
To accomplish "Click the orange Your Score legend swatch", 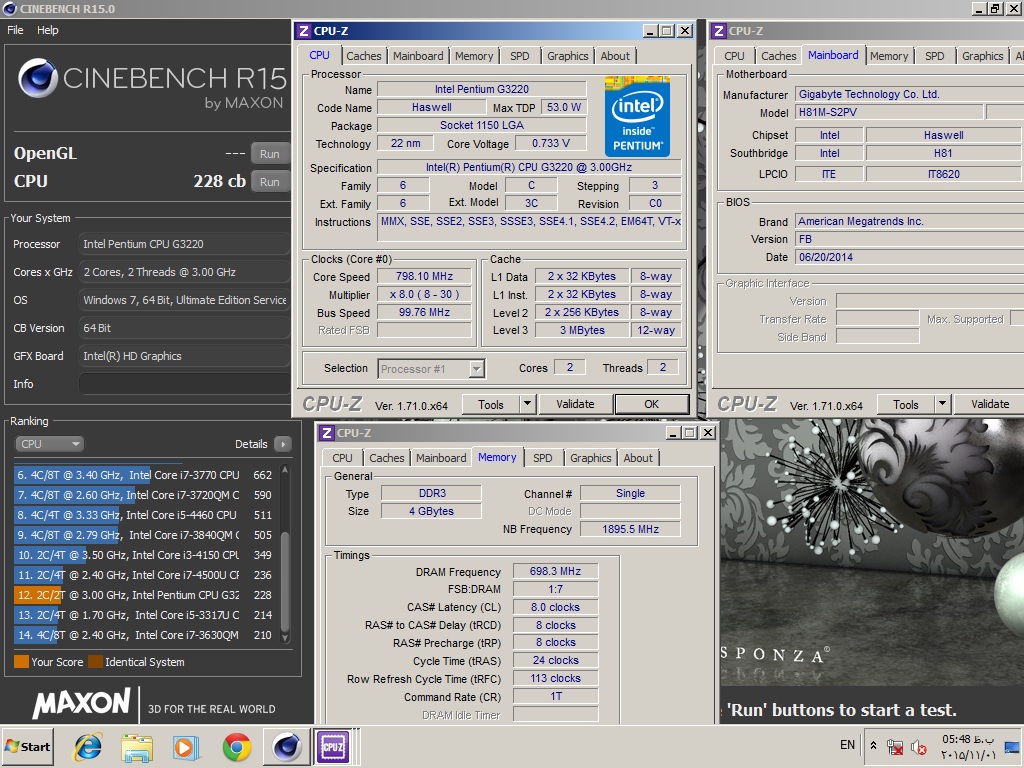I will pyautogui.click(x=22, y=662).
